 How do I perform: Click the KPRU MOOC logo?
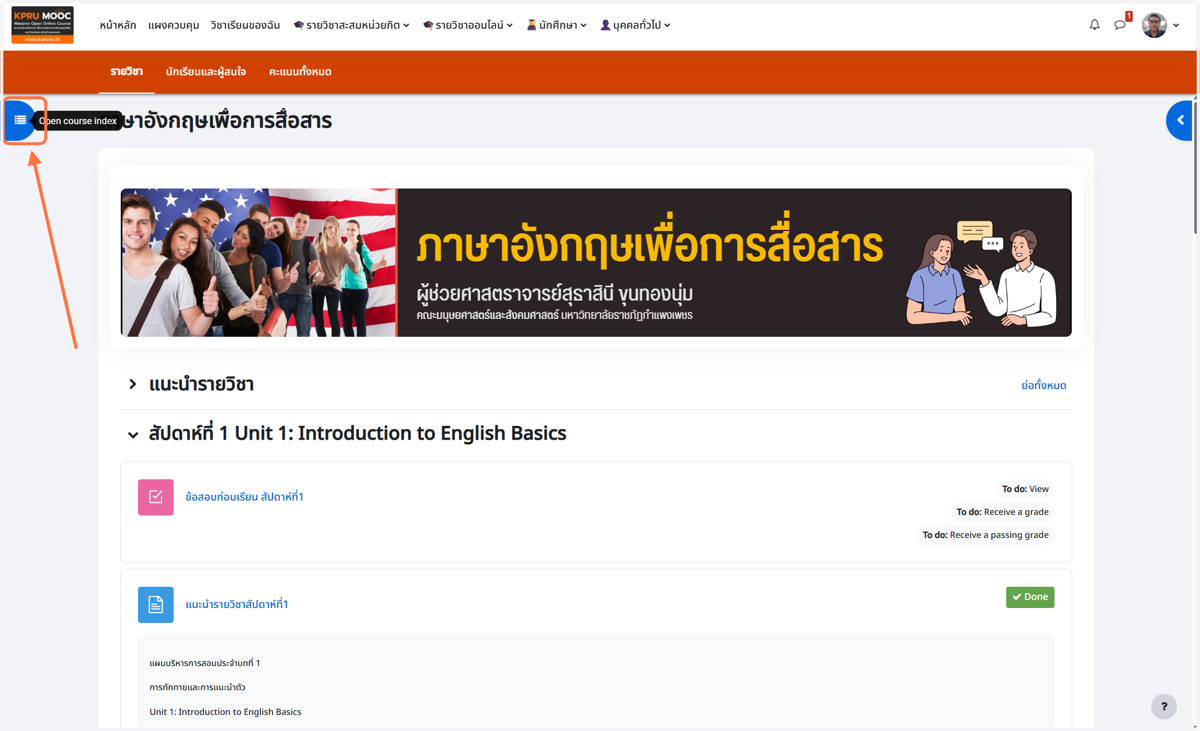[x=43, y=25]
